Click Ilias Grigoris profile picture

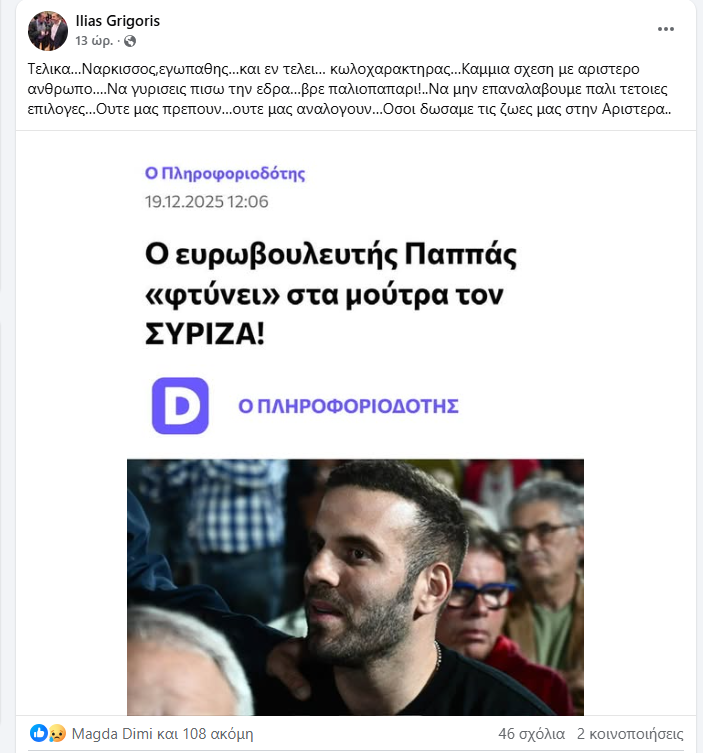pos(48,31)
